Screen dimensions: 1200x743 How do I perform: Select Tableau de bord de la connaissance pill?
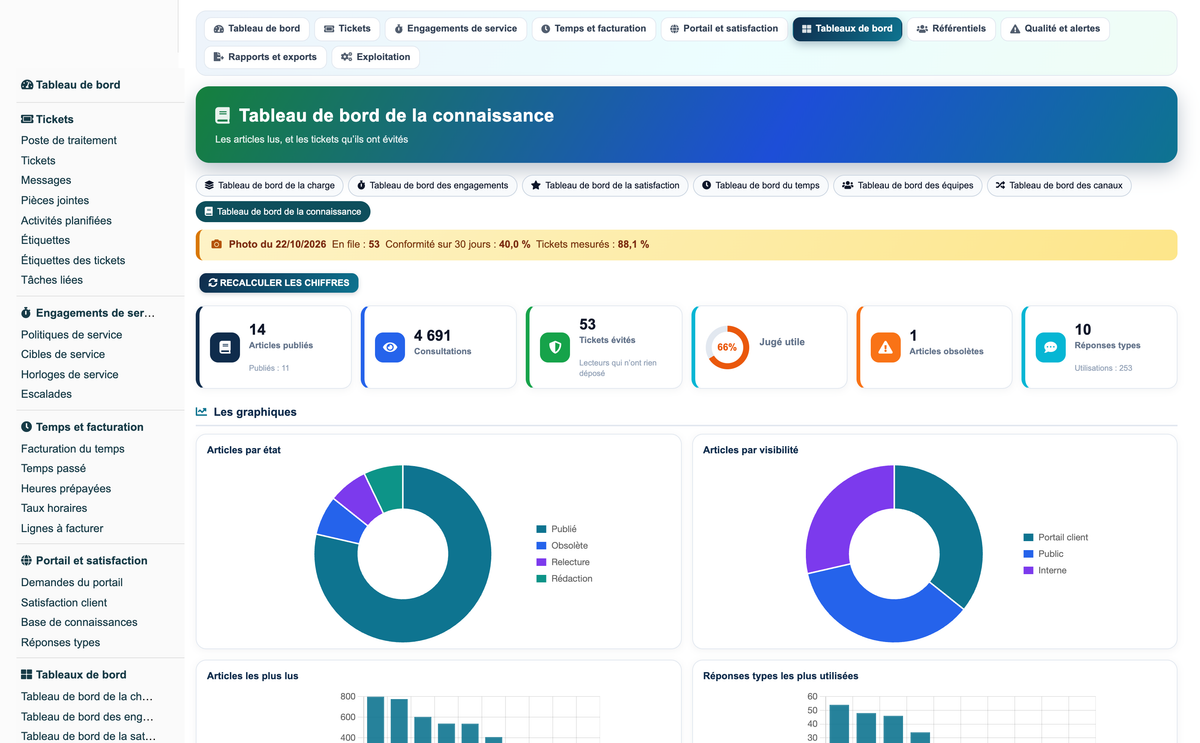[x=283, y=212]
